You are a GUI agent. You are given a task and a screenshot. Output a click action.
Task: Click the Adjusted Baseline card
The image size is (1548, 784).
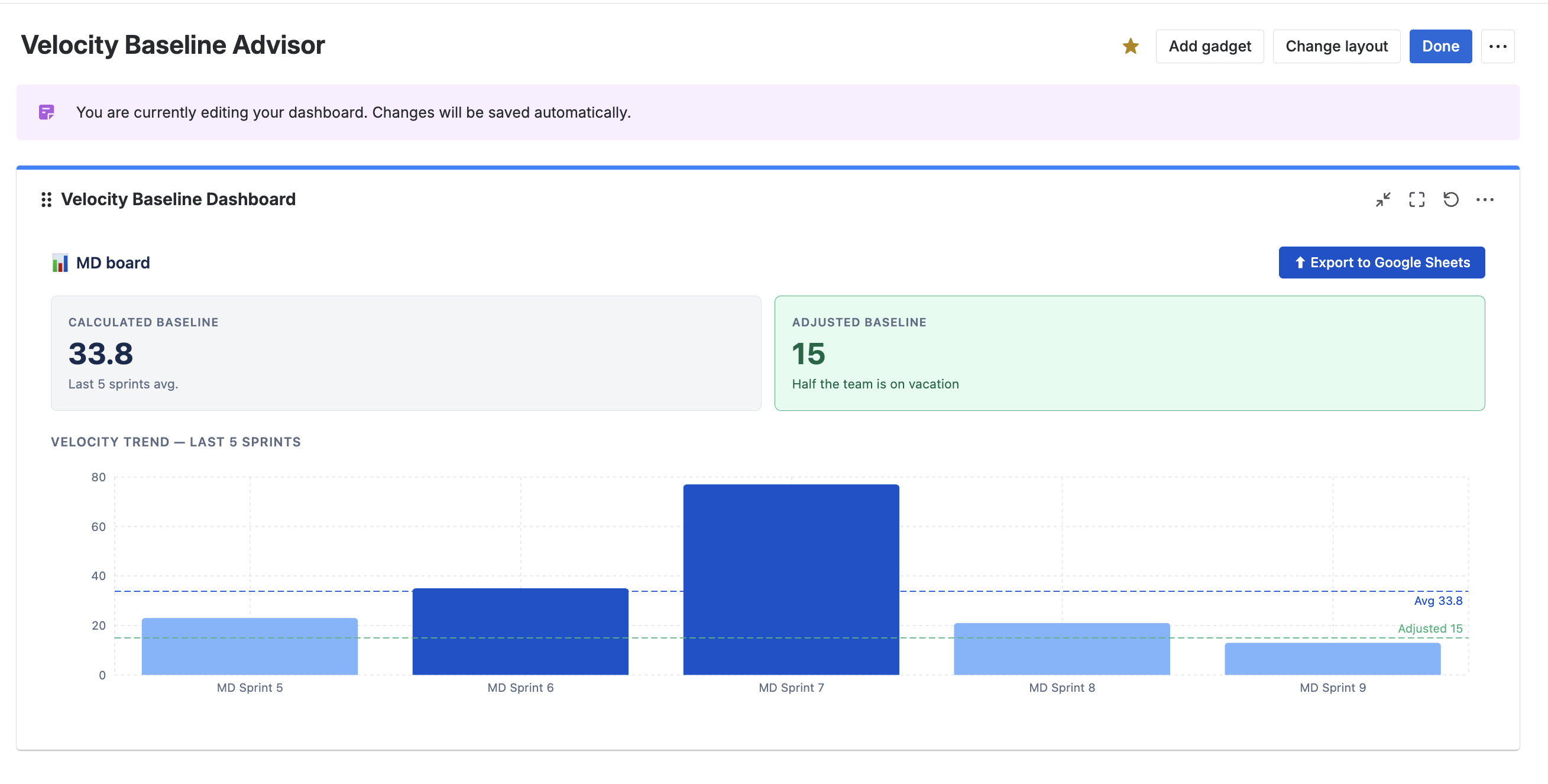[1129, 353]
